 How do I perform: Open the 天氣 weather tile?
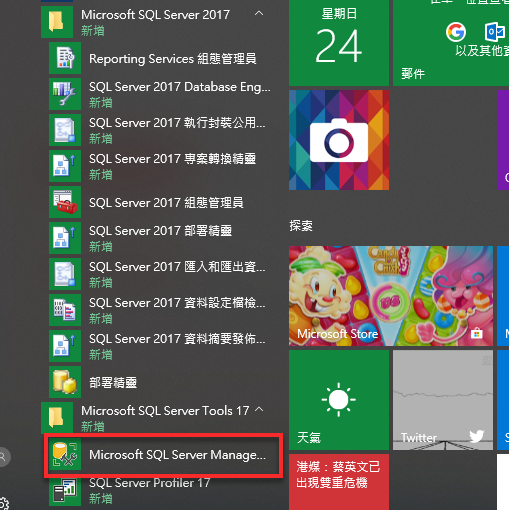tap(339, 400)
